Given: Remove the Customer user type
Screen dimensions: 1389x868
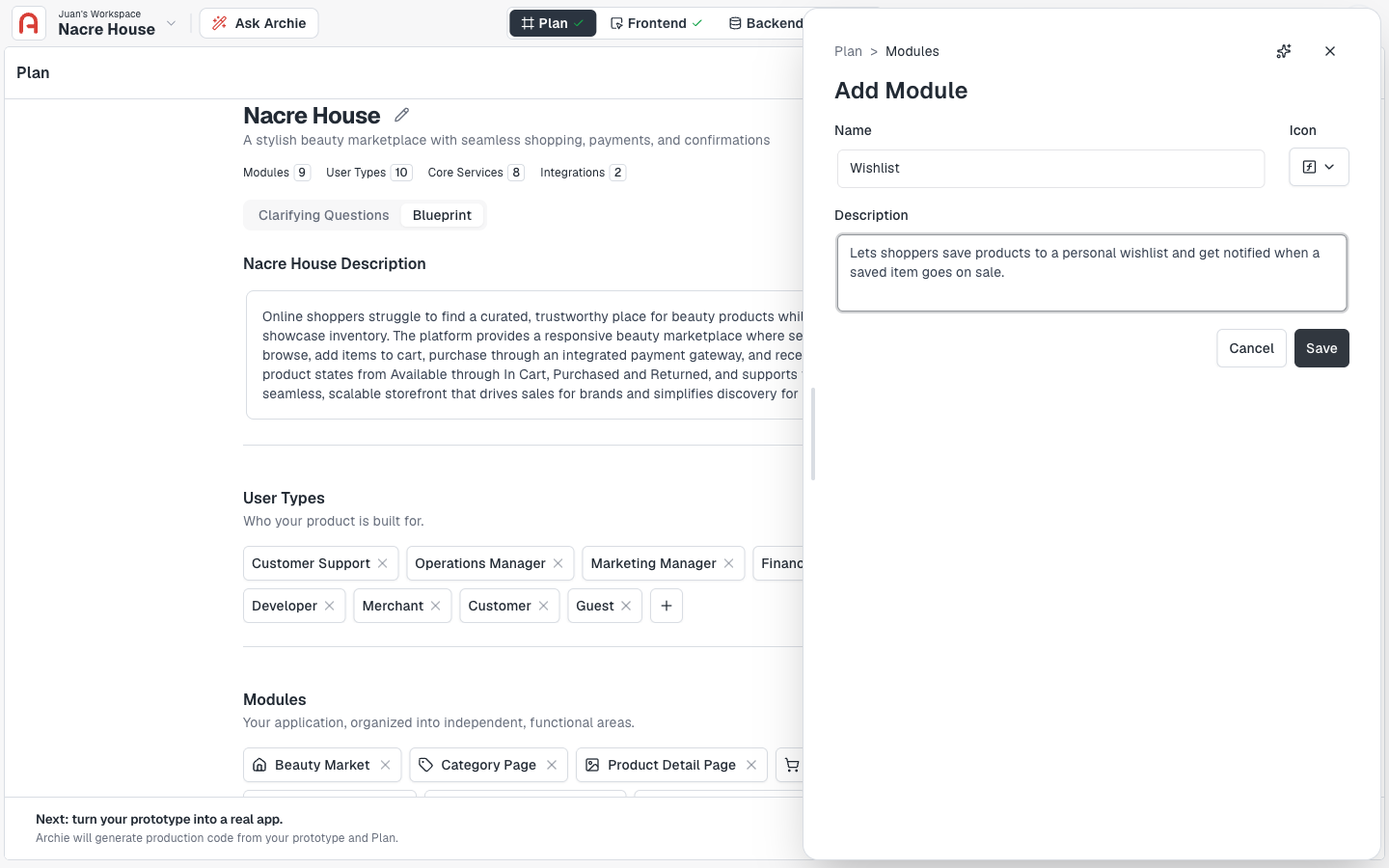Looking at the screenshot, I should tap(544, 606).
